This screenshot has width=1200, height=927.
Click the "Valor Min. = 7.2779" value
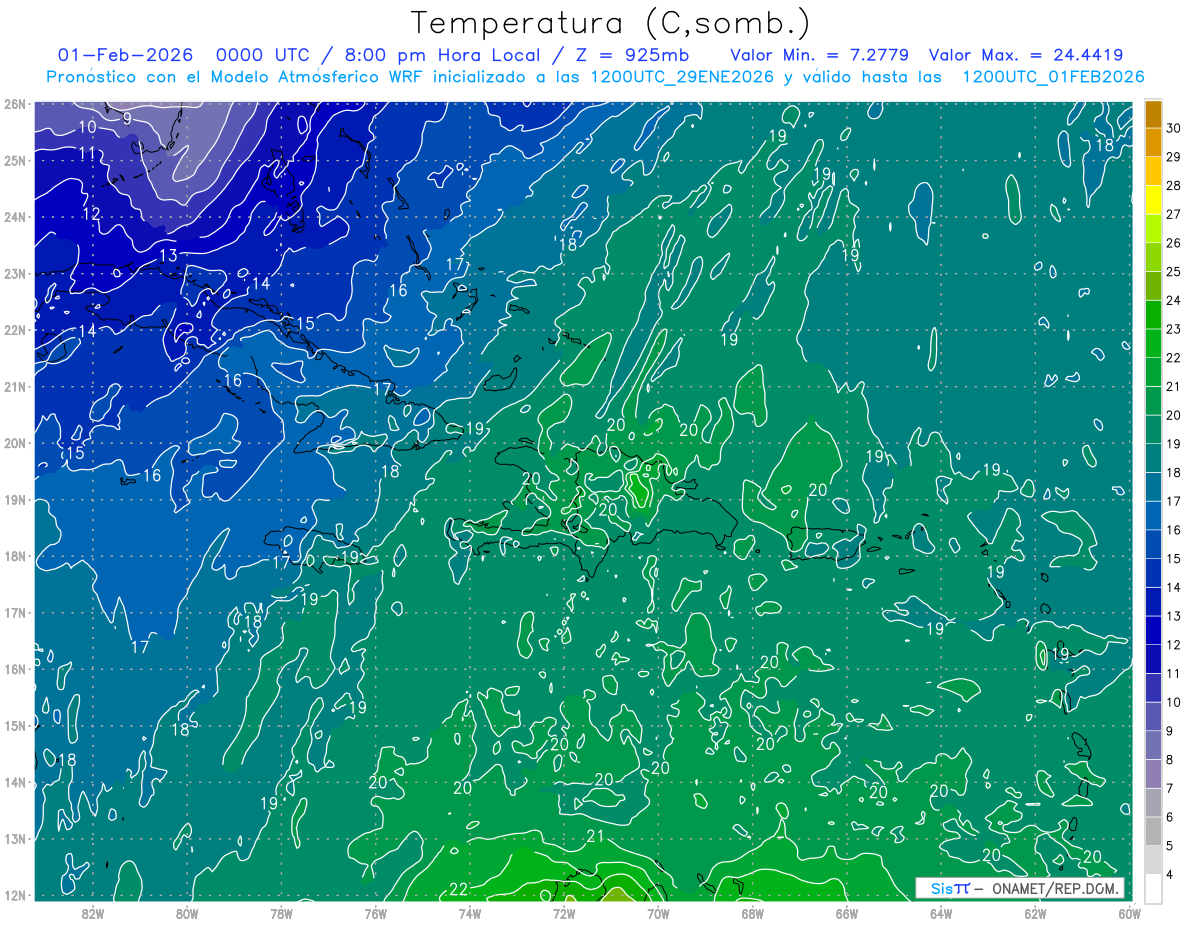click(819, 55)
